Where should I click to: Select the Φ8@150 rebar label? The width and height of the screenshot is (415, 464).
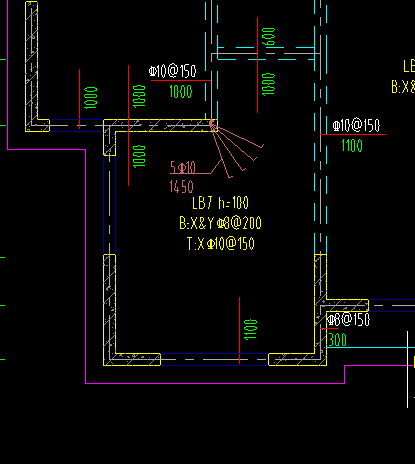(348, 319)
